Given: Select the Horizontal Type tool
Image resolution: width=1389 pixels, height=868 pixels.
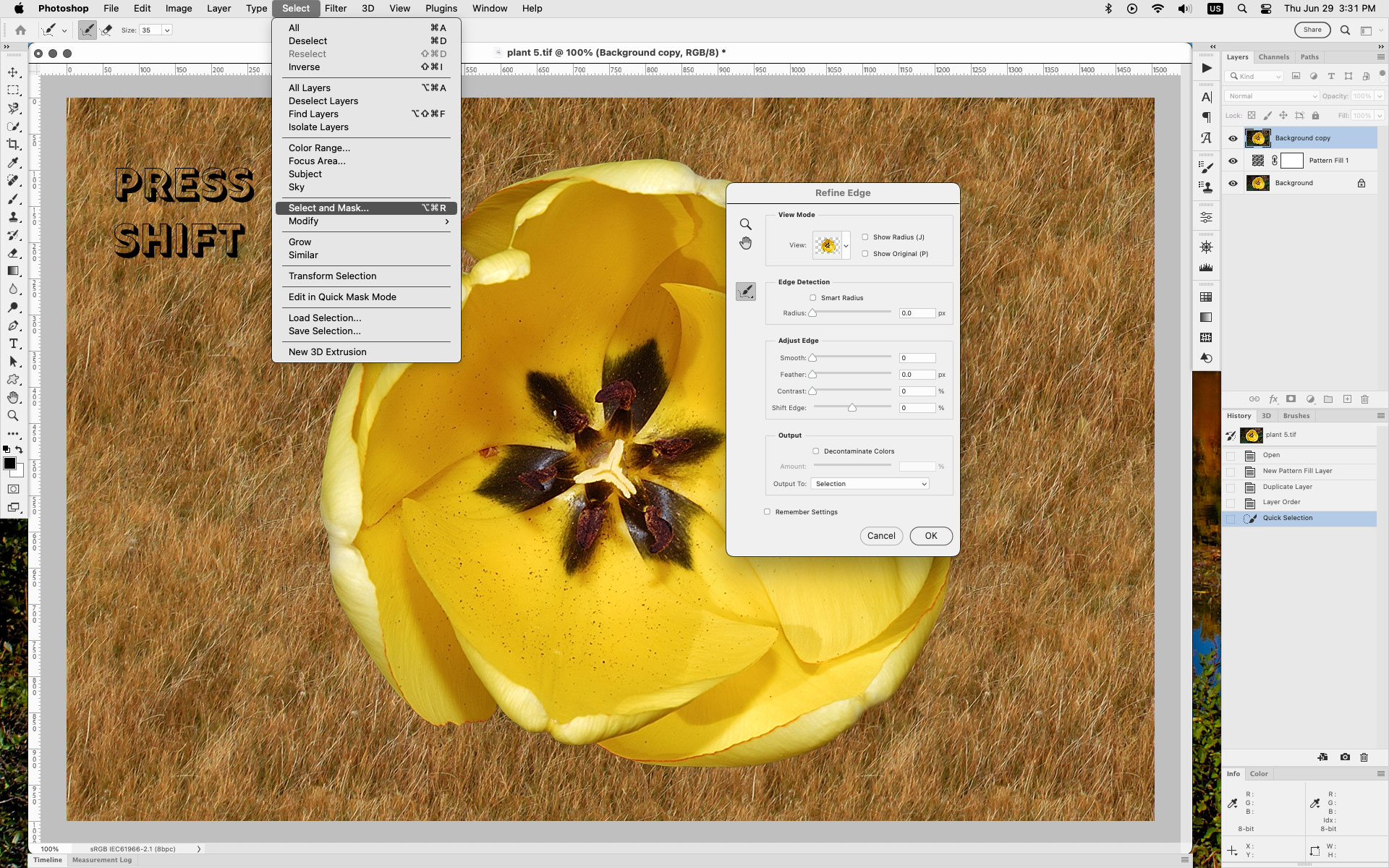Looking at the screenshot, I should (13, 344).
